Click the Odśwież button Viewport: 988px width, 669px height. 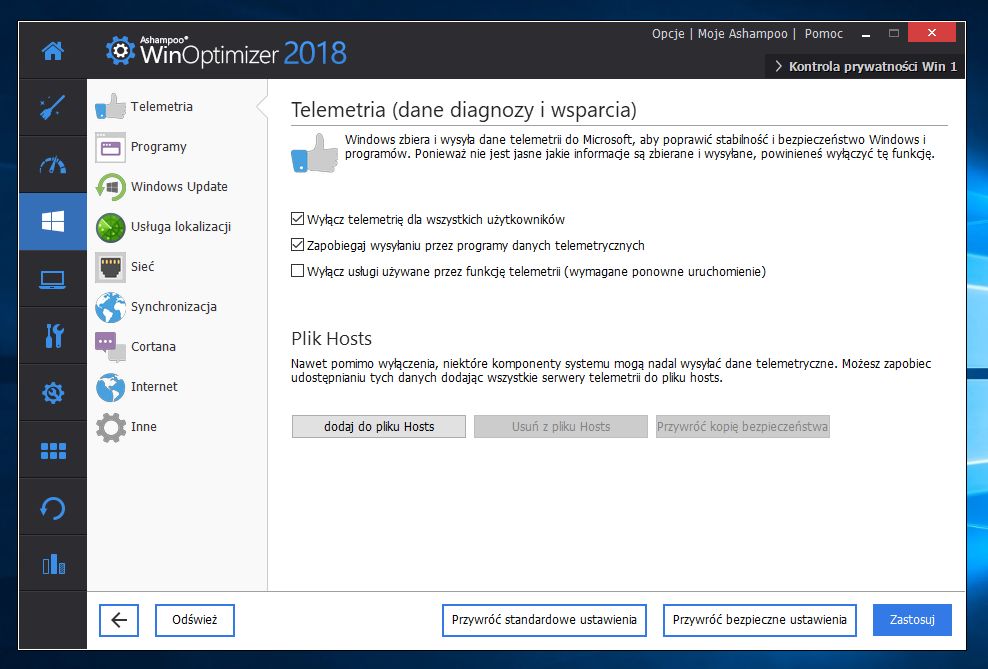point(195,620)
